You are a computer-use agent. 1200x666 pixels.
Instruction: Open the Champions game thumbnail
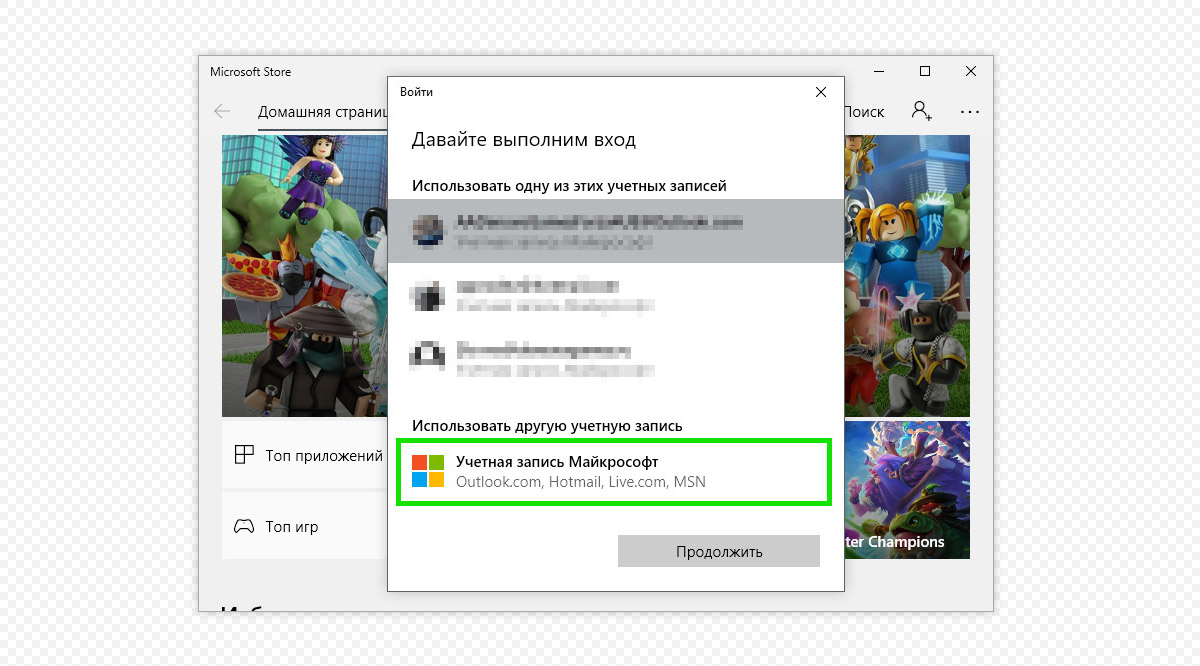906,488
